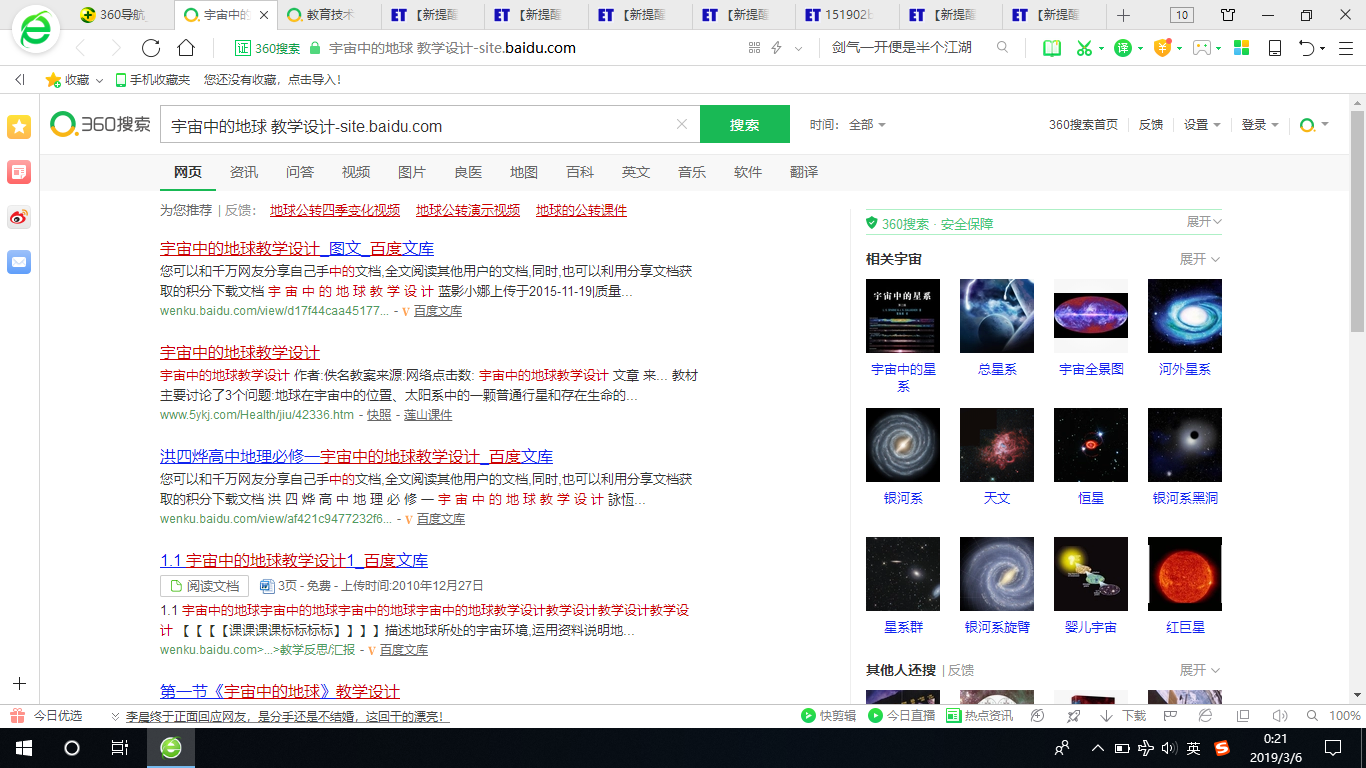The height and width of the screenshot is (768, 1366).
Task: Open the Weibo sidebar icon
Action: [19, 217]
